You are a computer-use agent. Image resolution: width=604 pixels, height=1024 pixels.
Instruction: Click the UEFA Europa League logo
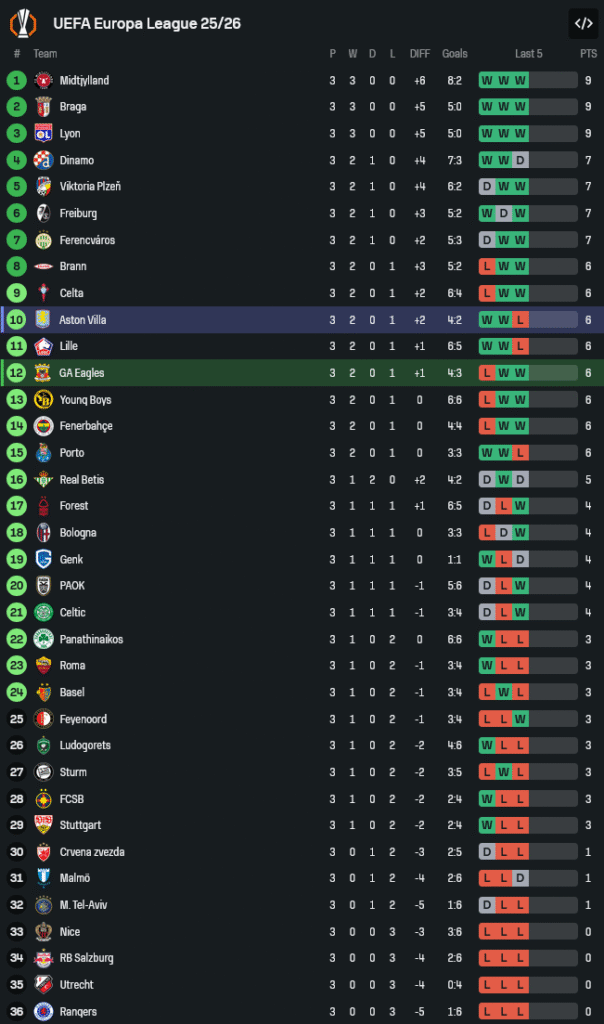click(25, 23)
